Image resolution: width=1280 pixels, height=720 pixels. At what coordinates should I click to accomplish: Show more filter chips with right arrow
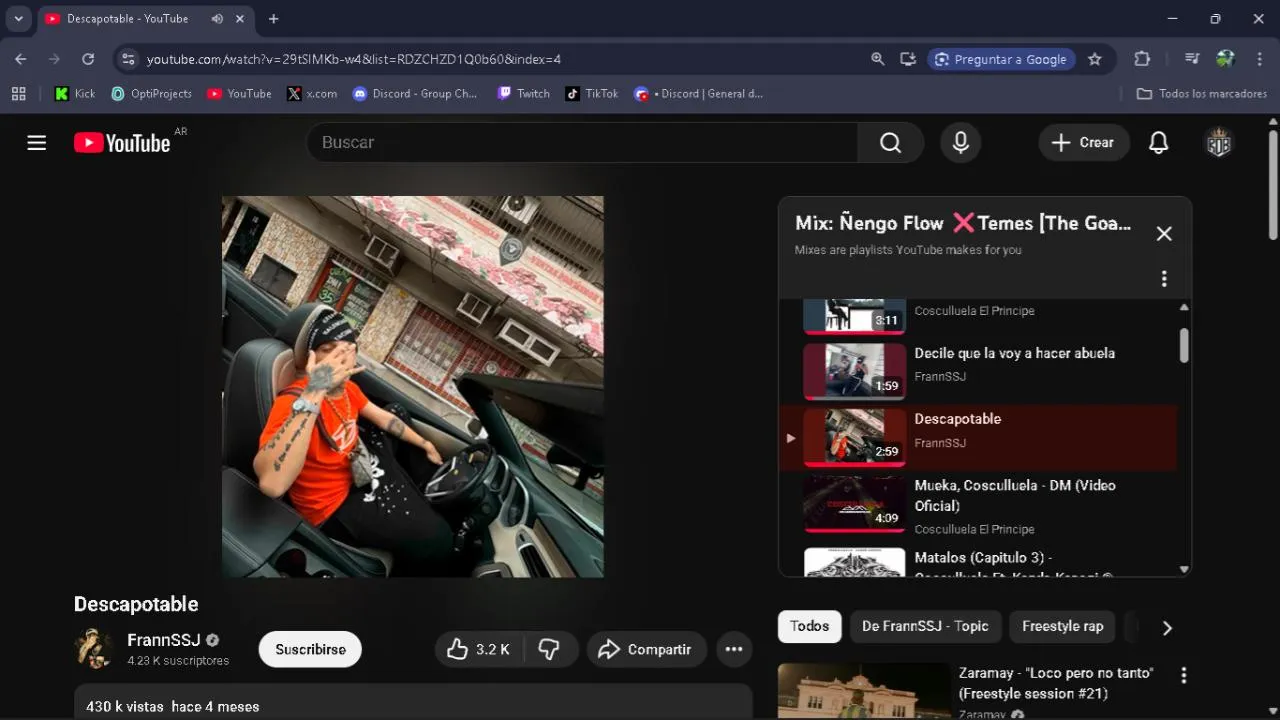pyautogui.click(x=1166, y=628)
